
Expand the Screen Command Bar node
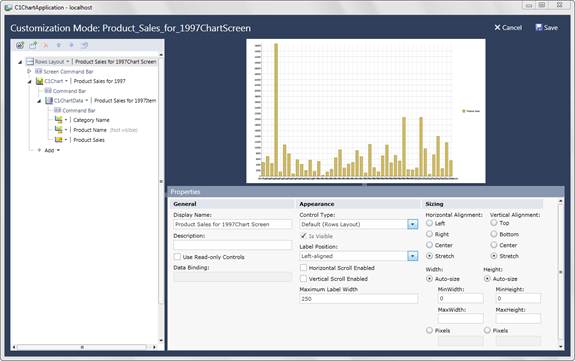(x=29, y=71)
